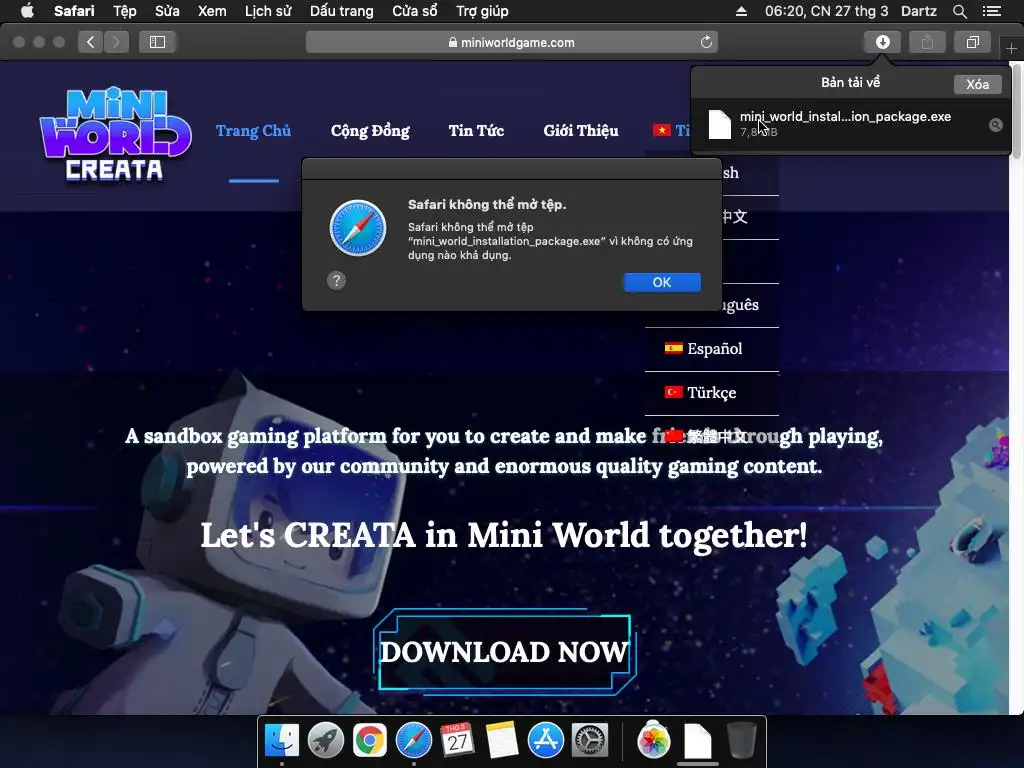The height and width of the screenshot is (768, 1024).
Task: Dismiss the dialog with OK
Action: pos(662,282)
